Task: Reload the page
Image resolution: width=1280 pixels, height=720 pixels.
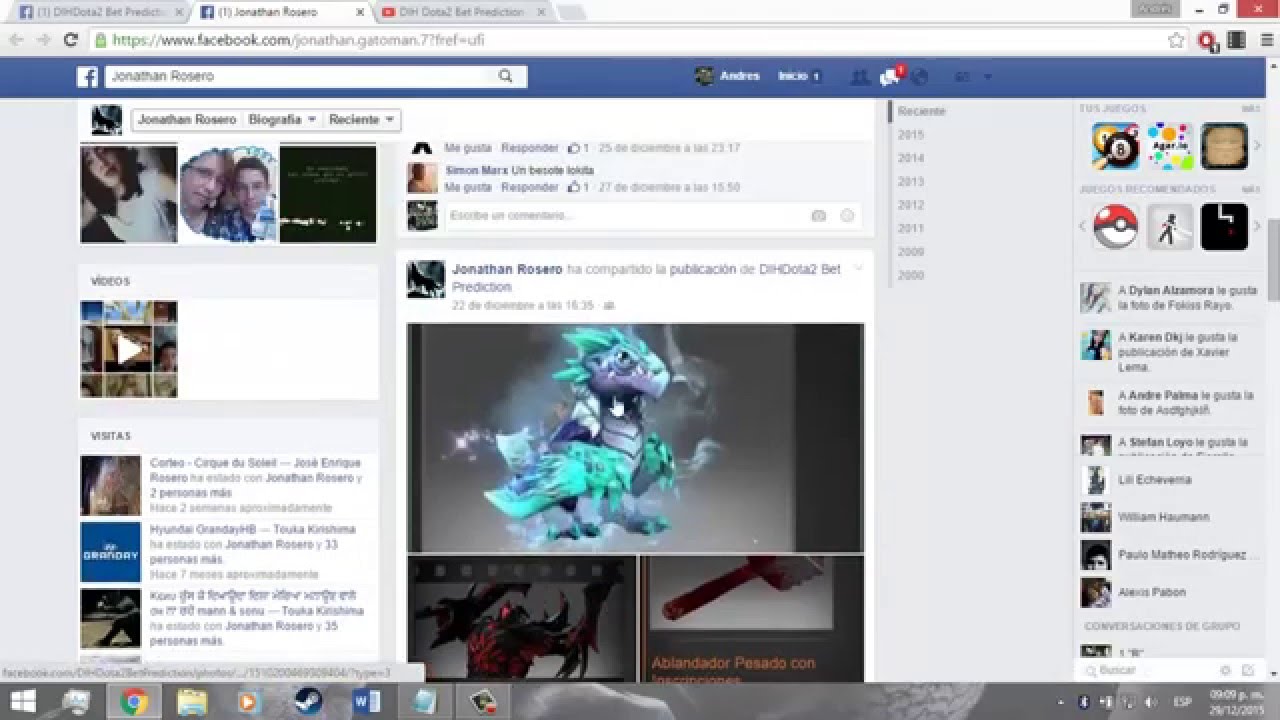Action: coord(70,40)
